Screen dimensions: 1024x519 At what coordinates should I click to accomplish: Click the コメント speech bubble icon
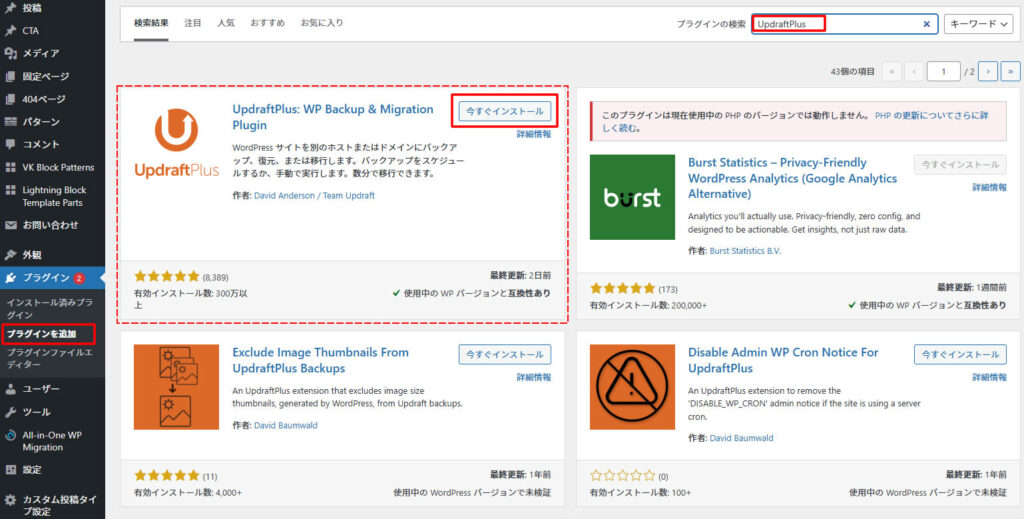[x=10, y=144]
